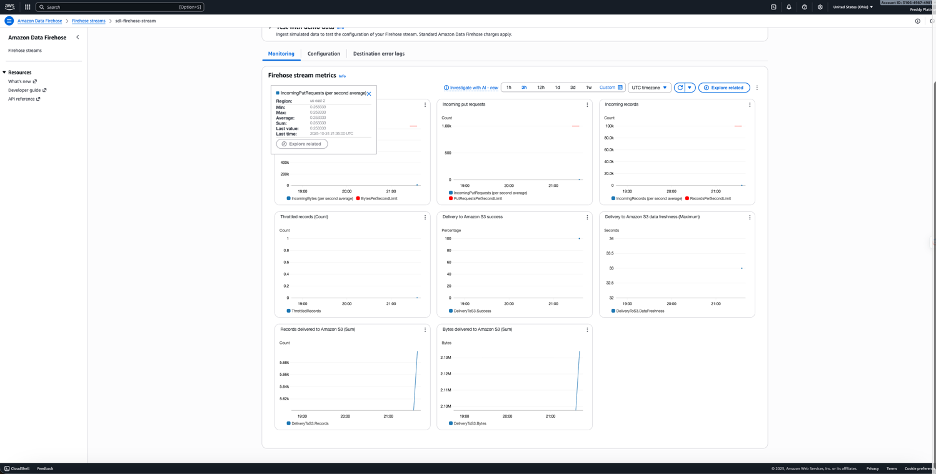The width and height of the screenshot is (936, 474).
Task: Open the support help icon
Action: pyautogui.click(x=805, y=7)
